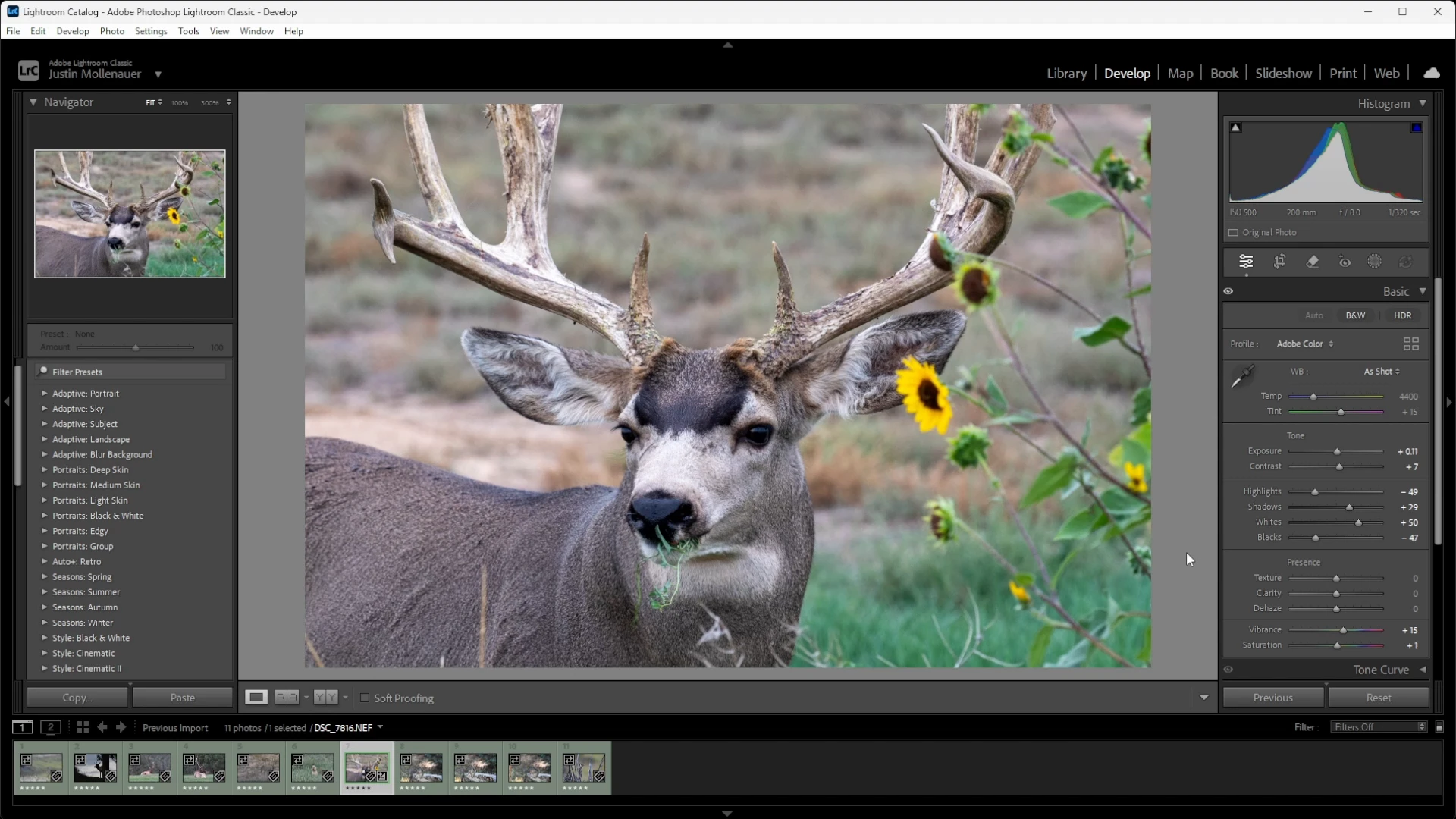Collapse the Navigator panel
Viewport: 1456px width, 819px height.
[33, 102]
